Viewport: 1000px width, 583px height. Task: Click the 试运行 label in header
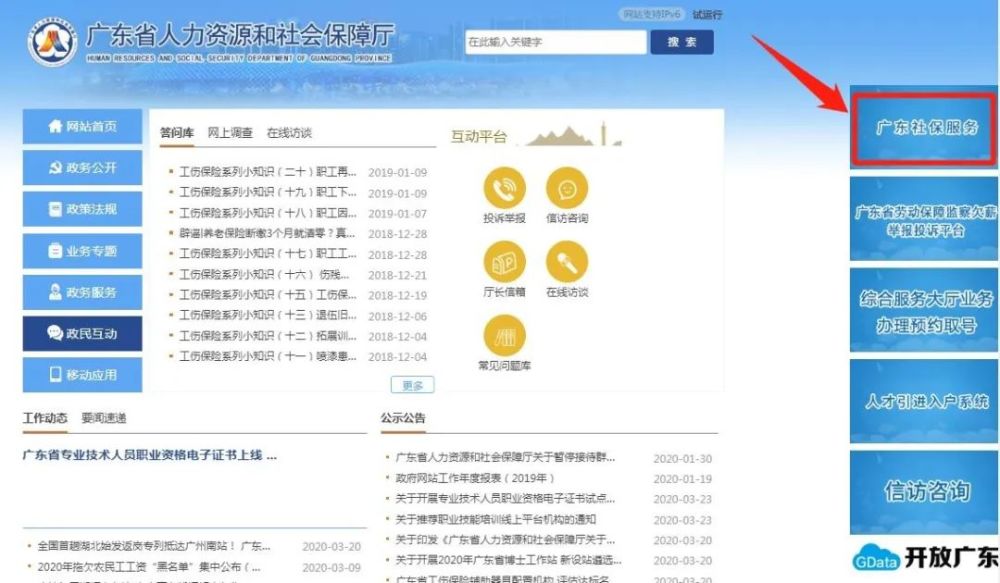[707, 14]
